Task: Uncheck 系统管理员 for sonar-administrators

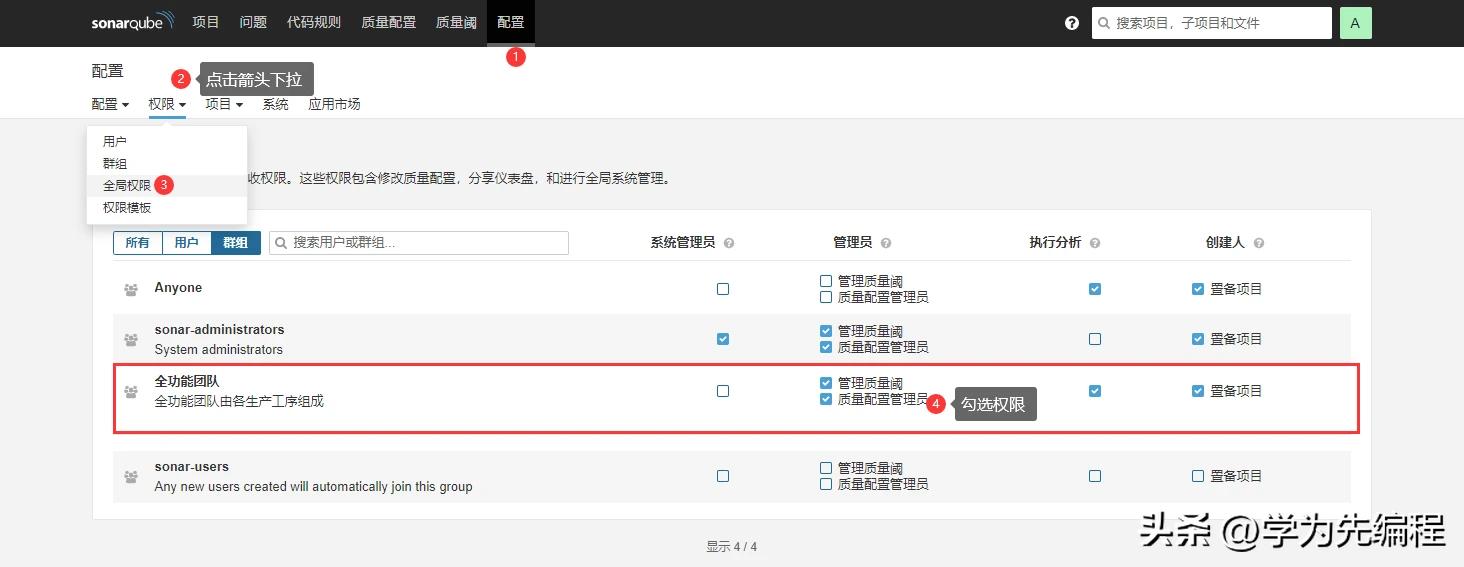Action: click(x=723, y=339)
